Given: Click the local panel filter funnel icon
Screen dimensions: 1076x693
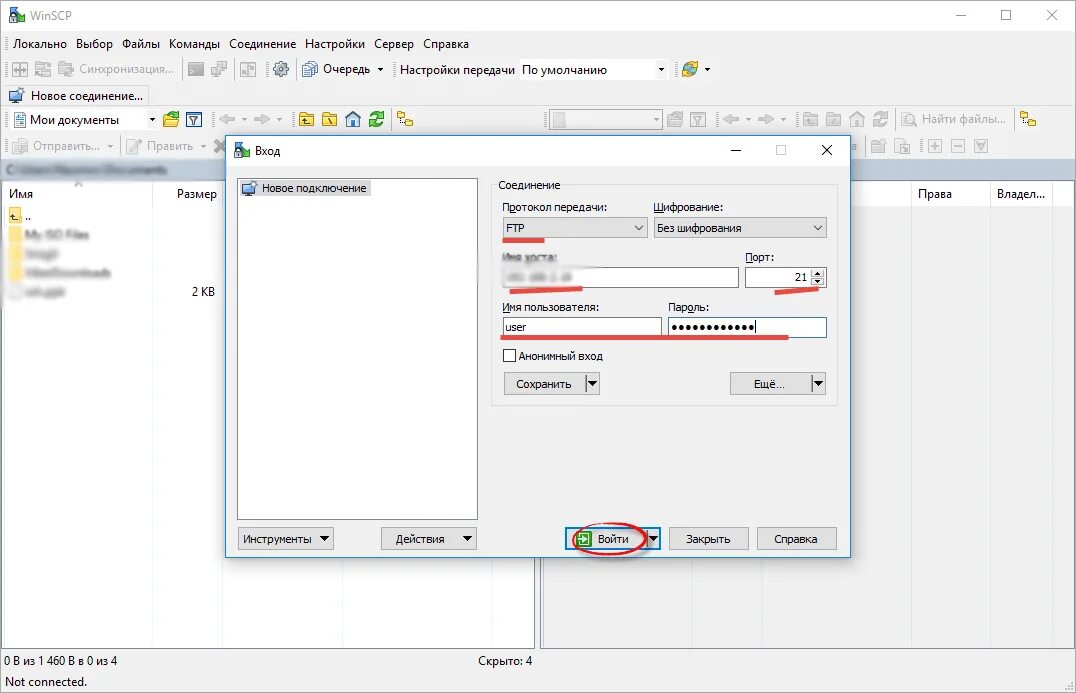Looking at the screenshot, I should [x=194, y=119].
